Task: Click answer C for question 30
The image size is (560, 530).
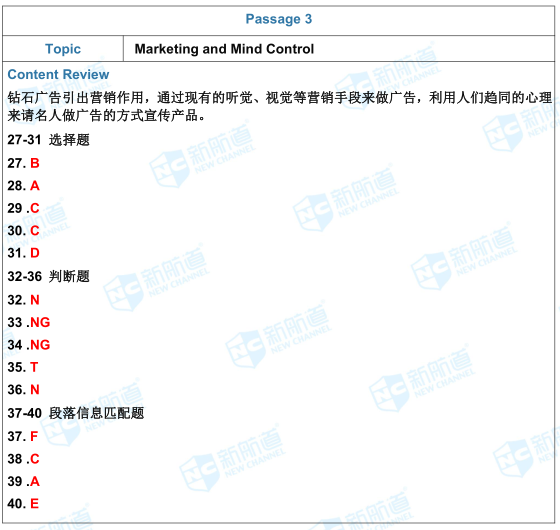Action: [x=35, y=231]
